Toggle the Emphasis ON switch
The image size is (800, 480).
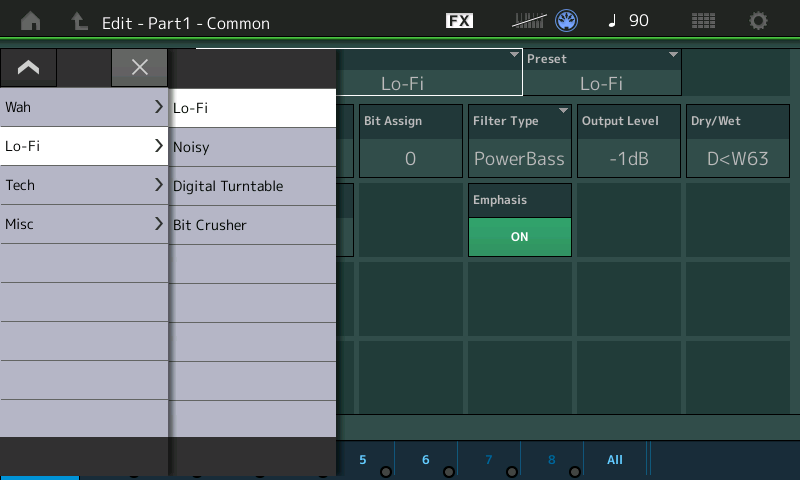(519, 237)
